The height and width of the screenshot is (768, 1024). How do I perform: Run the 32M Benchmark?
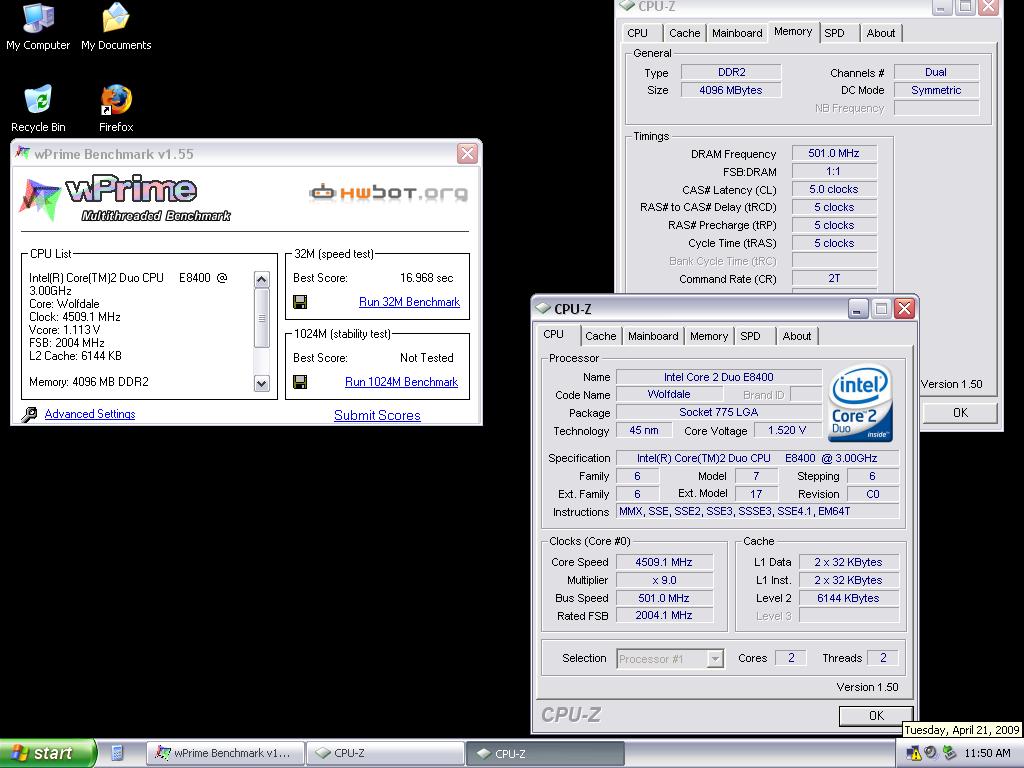pyautogui.click(x=409, y=302)
